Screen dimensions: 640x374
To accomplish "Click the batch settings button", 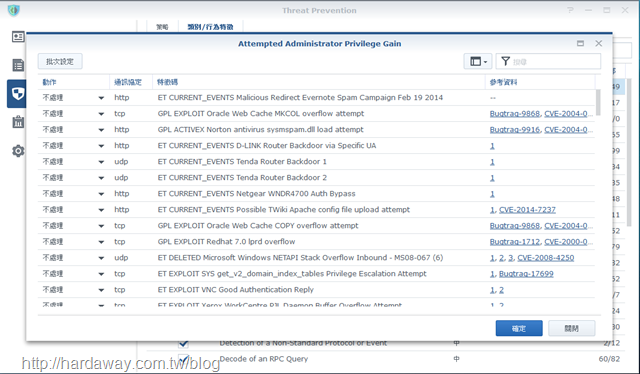I will (60, 61).
